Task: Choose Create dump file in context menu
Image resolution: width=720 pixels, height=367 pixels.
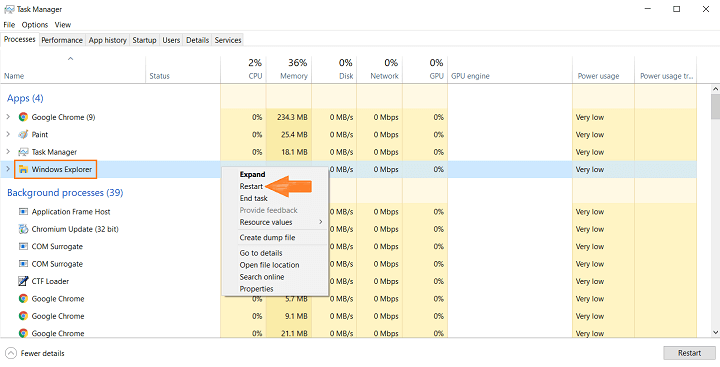Action: coord(267,238)
